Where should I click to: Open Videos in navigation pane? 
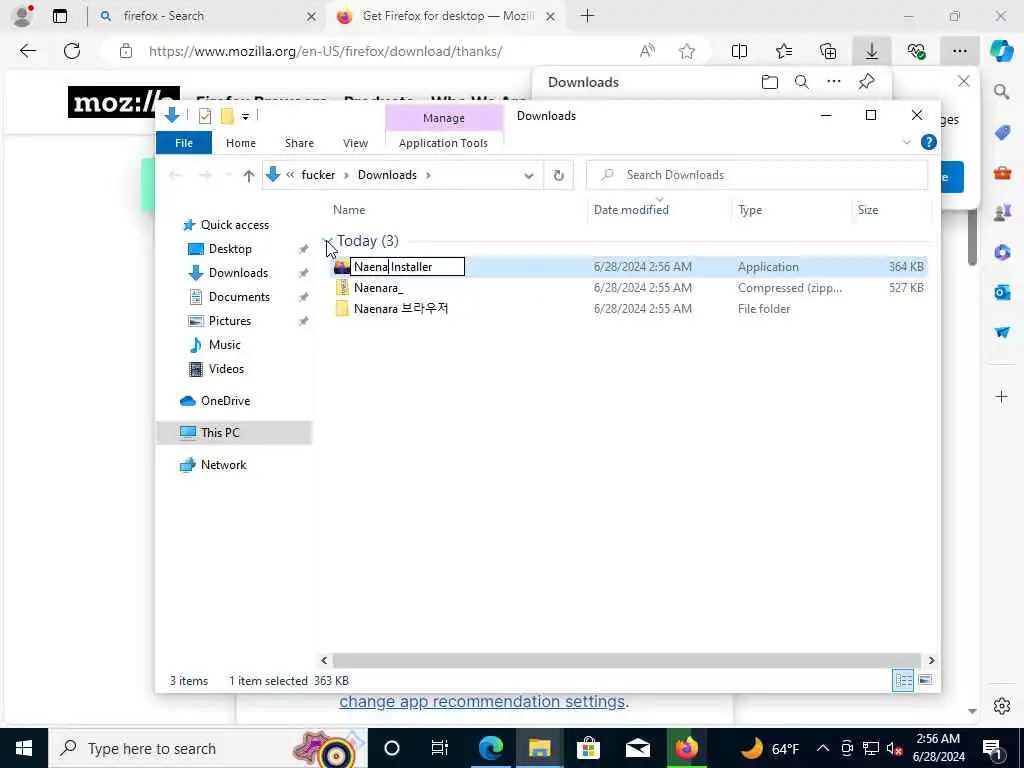click(x=226, y=369)
